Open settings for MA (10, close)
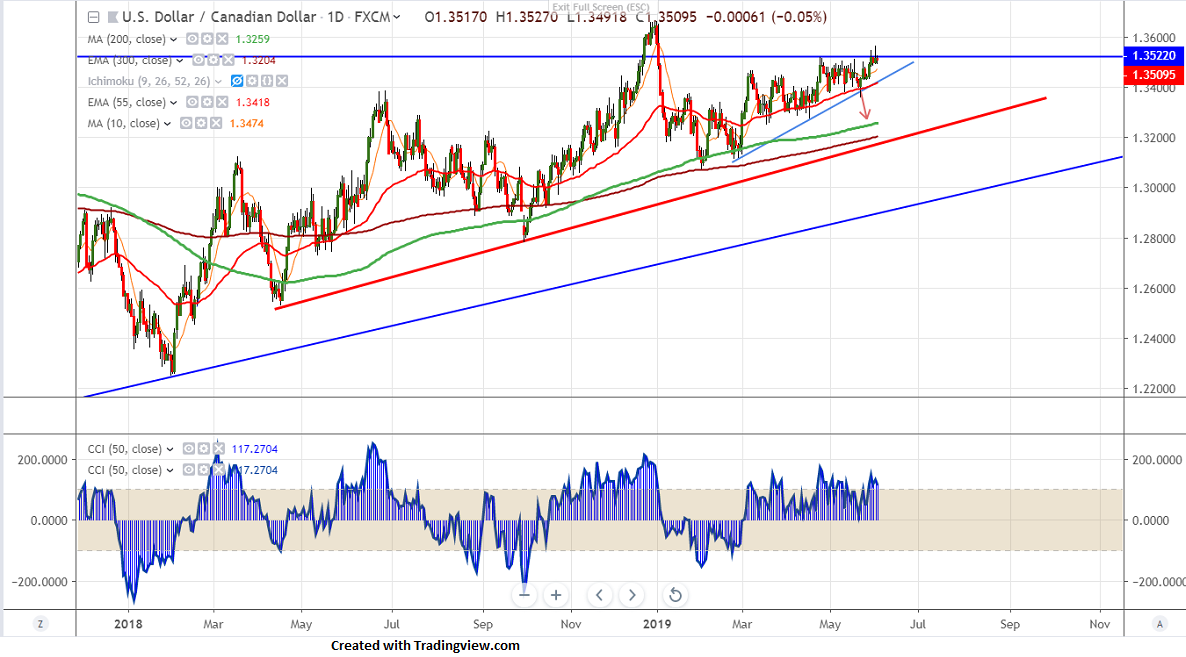 pos(201,123)
